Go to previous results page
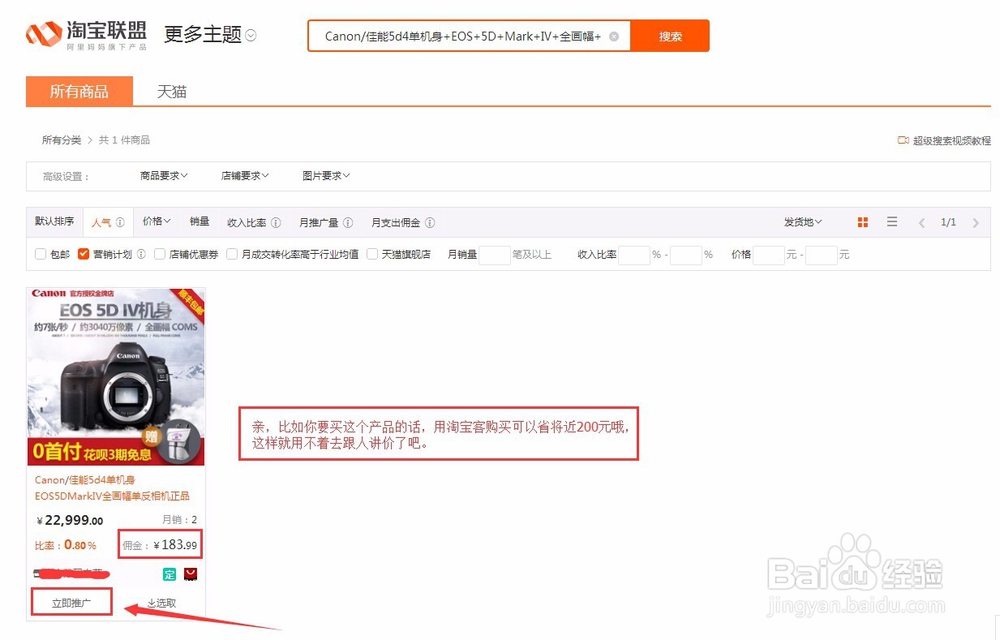1000x640 pixels. pyautogui.click(x=922, y=222)
